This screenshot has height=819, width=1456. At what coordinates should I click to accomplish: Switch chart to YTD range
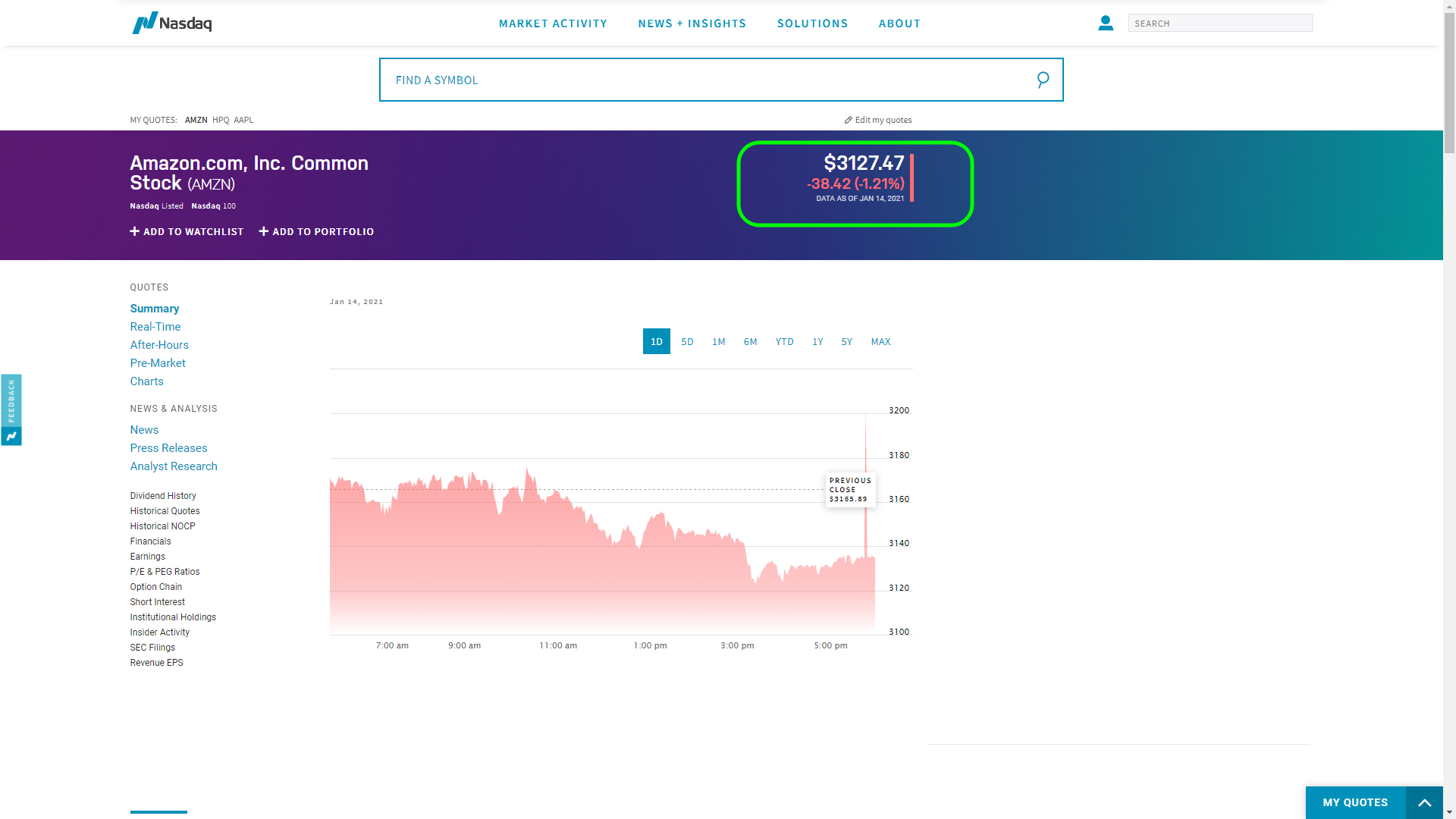785,342
